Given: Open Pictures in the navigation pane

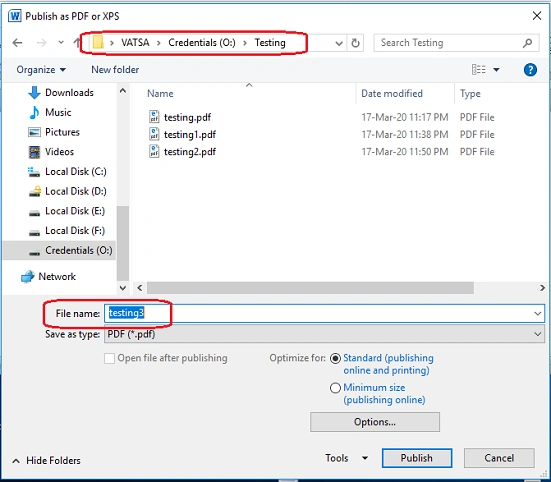Looking at the screenshot, I should coord(54,132).
